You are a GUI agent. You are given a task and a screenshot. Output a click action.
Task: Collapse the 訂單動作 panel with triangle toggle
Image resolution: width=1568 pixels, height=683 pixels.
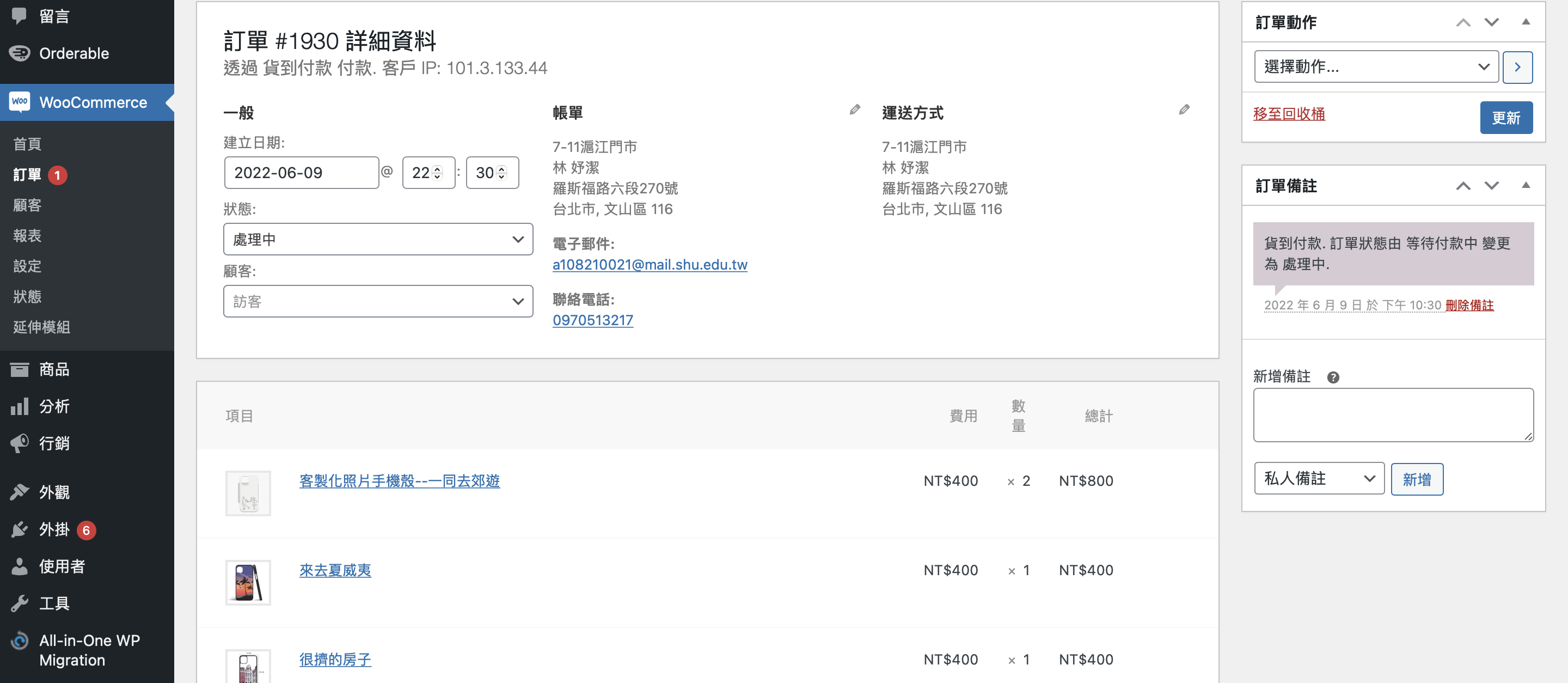pos(1526,22)
